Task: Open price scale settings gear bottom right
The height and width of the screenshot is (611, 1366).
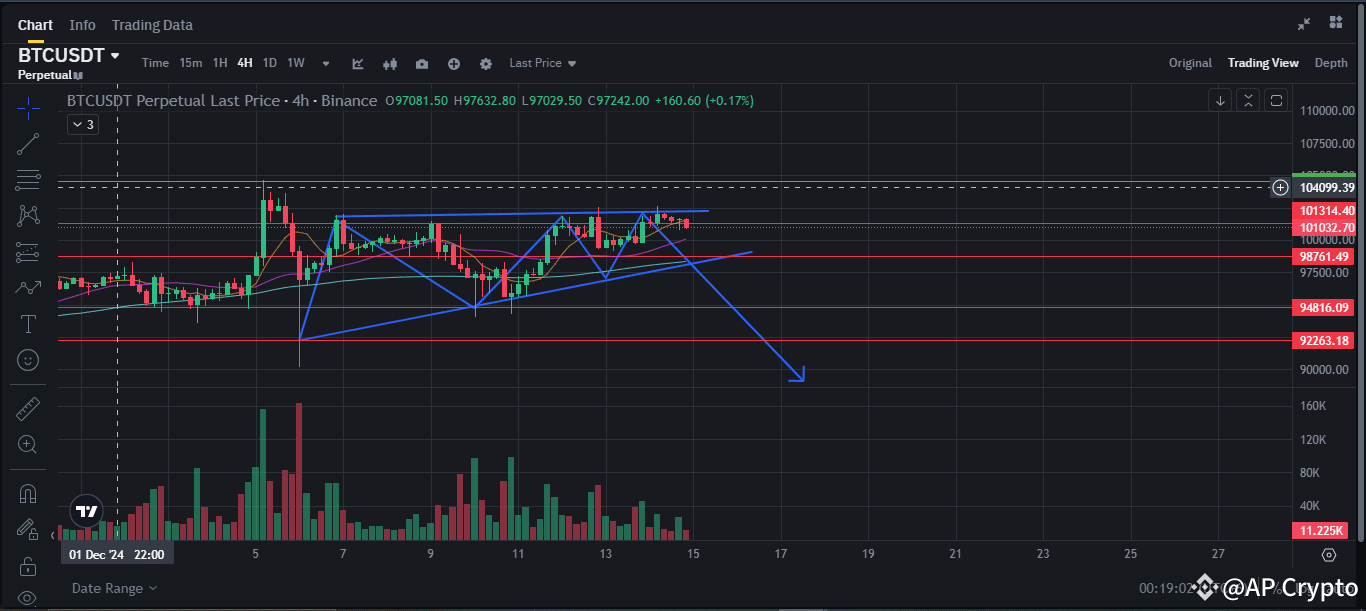Action: 1329,554
